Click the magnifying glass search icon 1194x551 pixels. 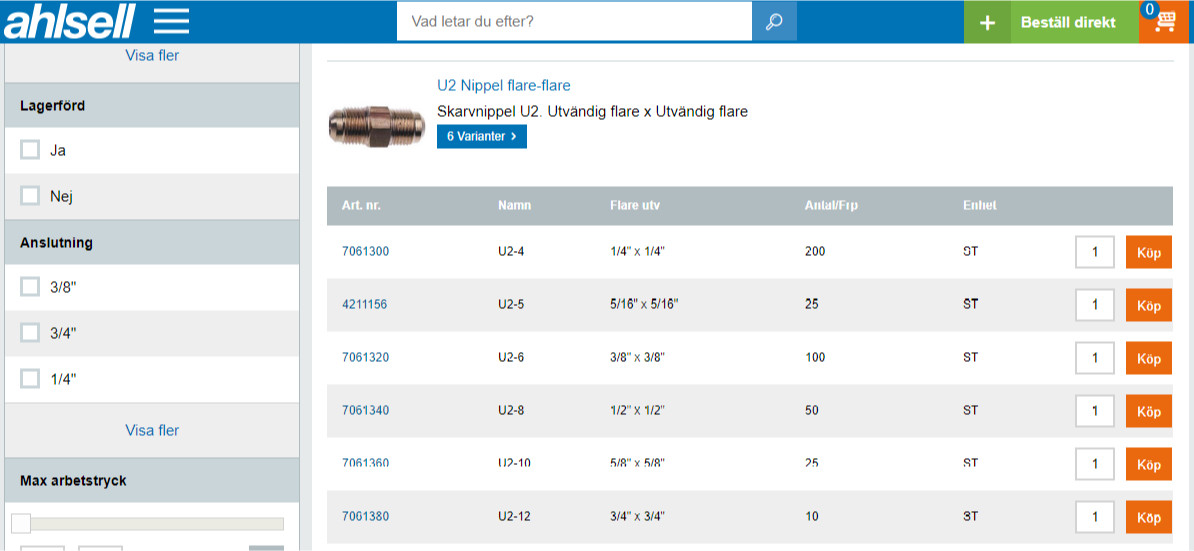point(774,21)
